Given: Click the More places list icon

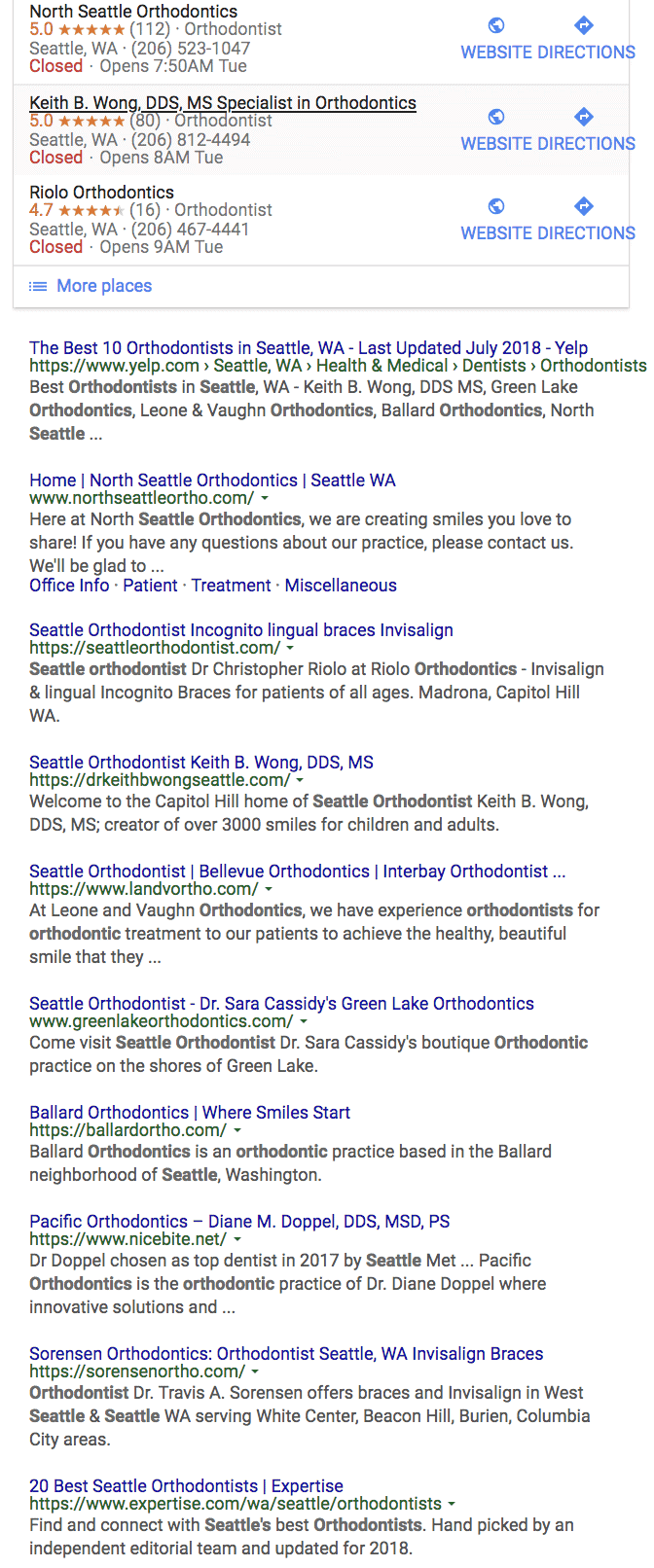Looking at the screenshot, I should click(x=38, y=286).
